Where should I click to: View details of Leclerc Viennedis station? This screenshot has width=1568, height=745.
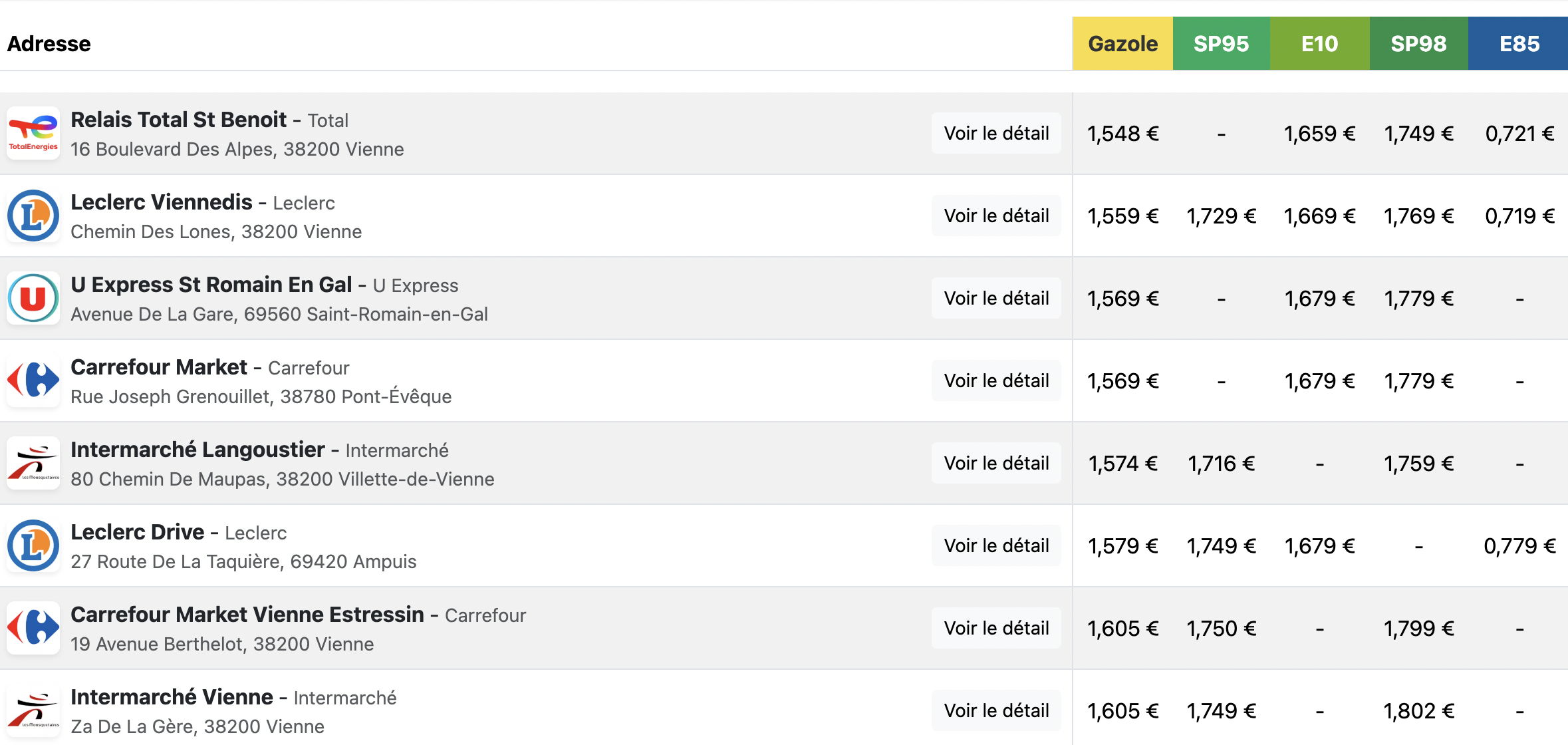click(996, 216)
